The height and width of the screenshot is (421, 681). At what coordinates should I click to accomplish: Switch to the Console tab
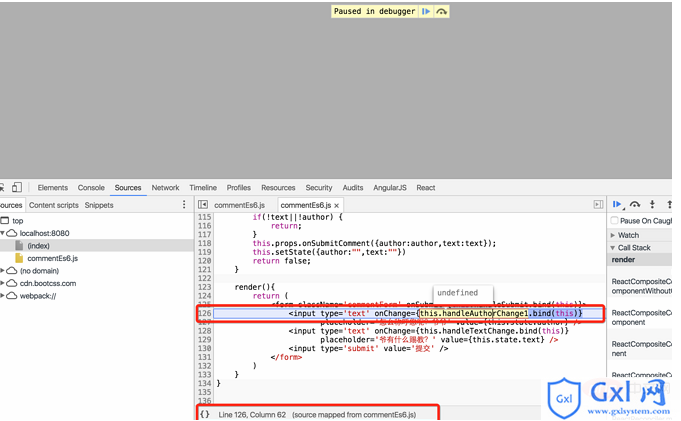tap(91, 188)
